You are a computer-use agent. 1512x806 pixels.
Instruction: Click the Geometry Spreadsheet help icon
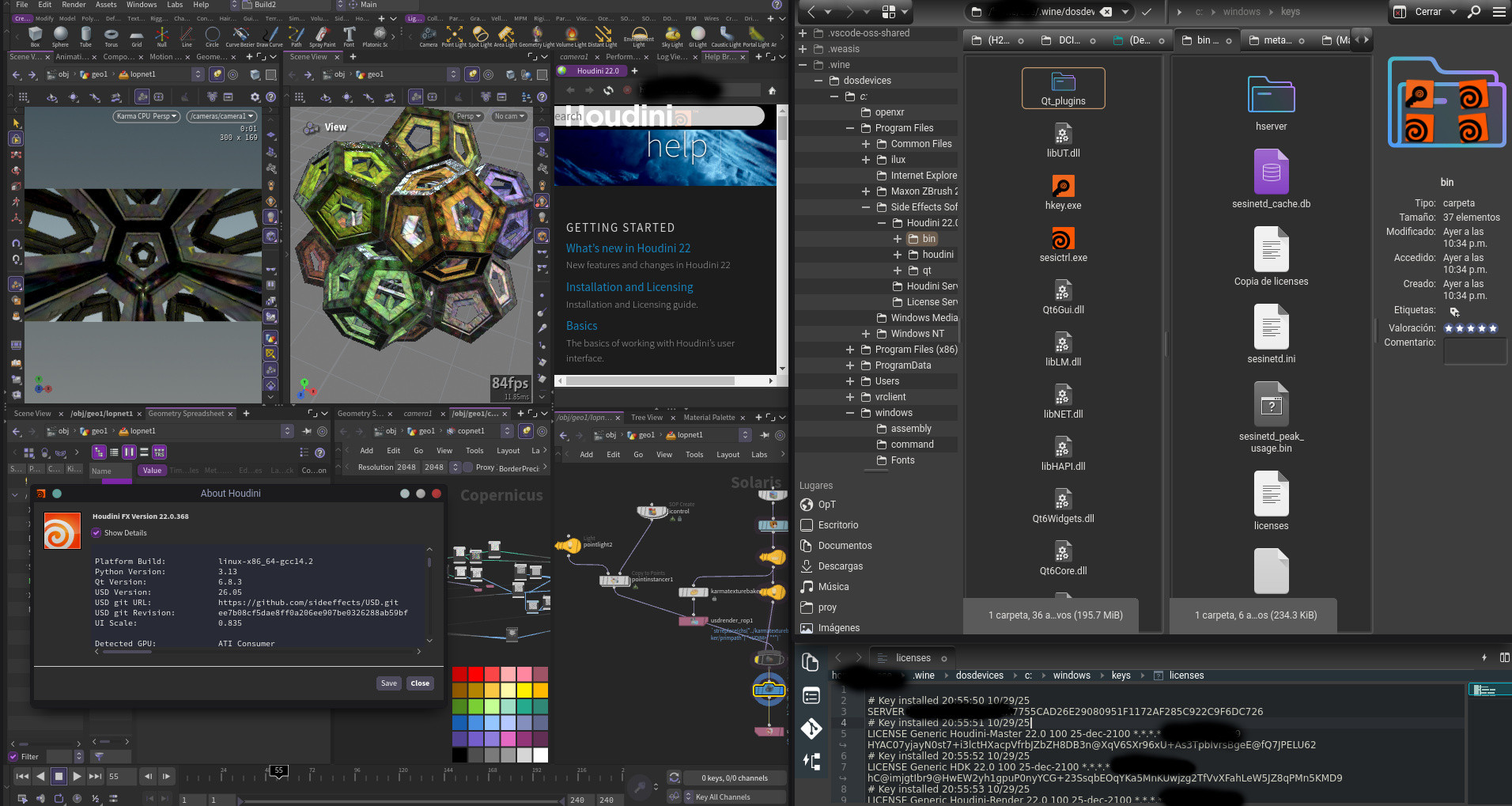click(x=319, y=452)
